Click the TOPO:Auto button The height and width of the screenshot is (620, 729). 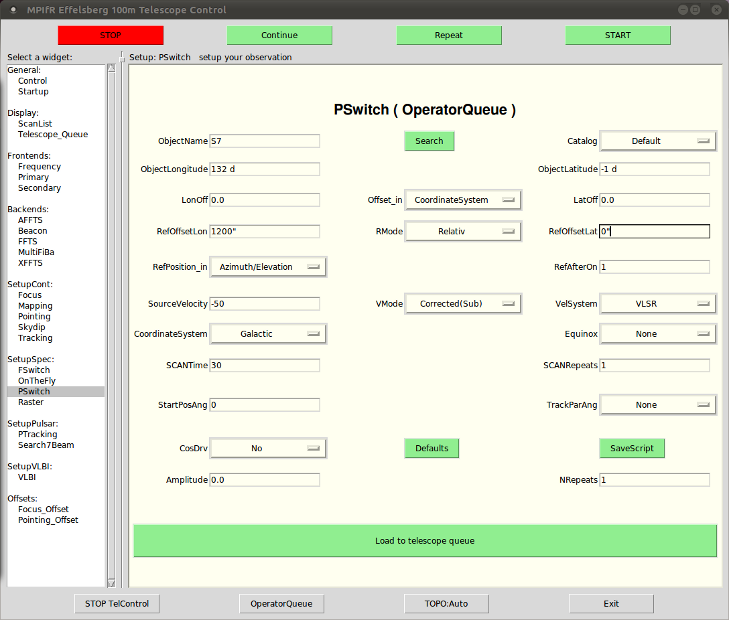click(x=446, y=604)
